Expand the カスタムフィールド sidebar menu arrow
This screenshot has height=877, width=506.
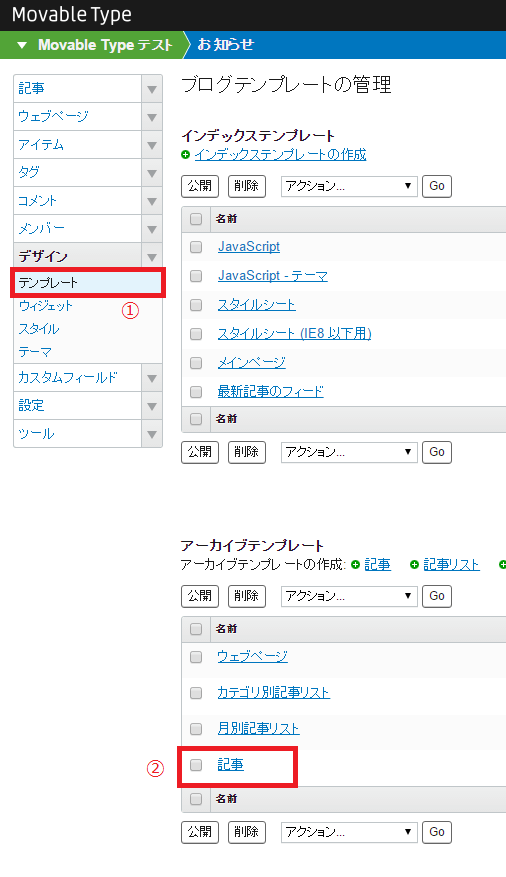(152, 378)
